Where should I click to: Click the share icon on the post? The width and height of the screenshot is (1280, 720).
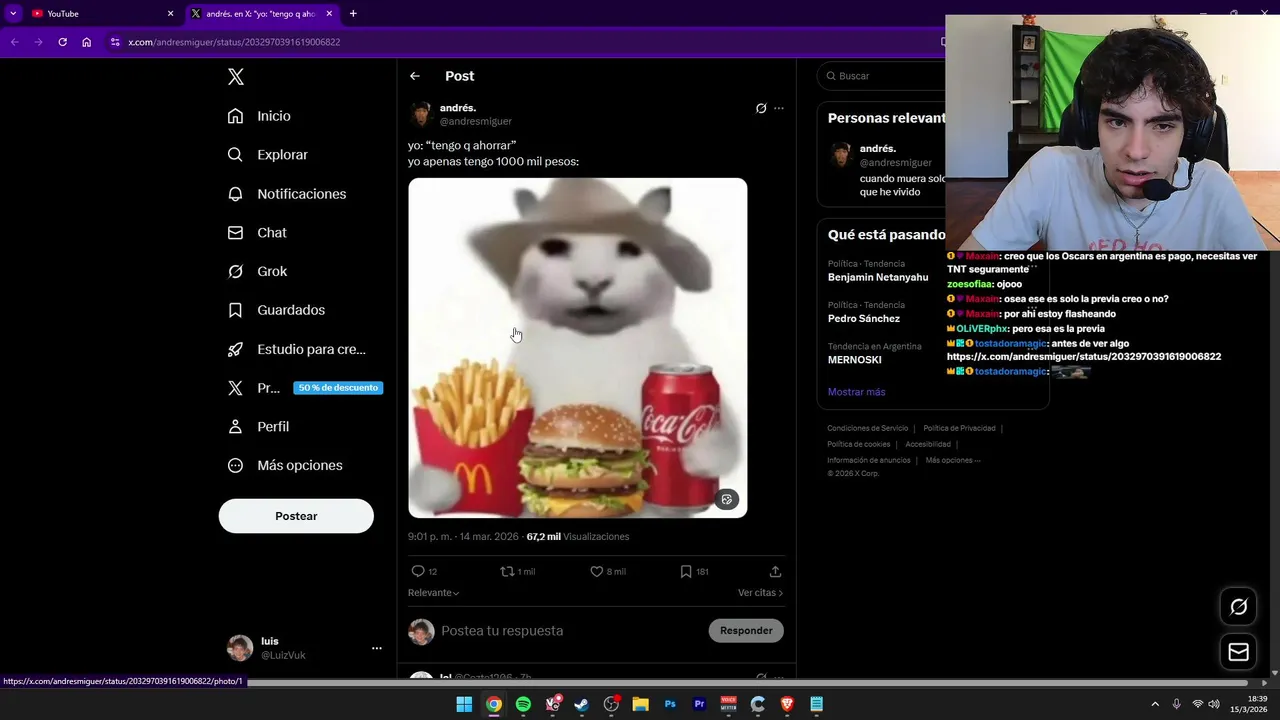click(775, 572)
